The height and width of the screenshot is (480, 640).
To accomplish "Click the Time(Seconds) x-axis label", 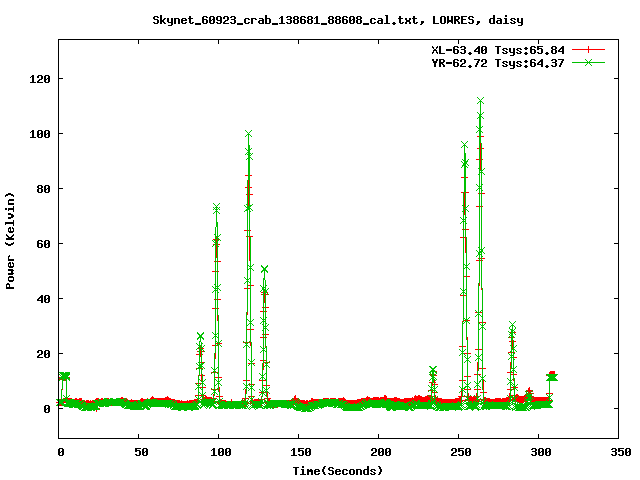I will point(338,471).
